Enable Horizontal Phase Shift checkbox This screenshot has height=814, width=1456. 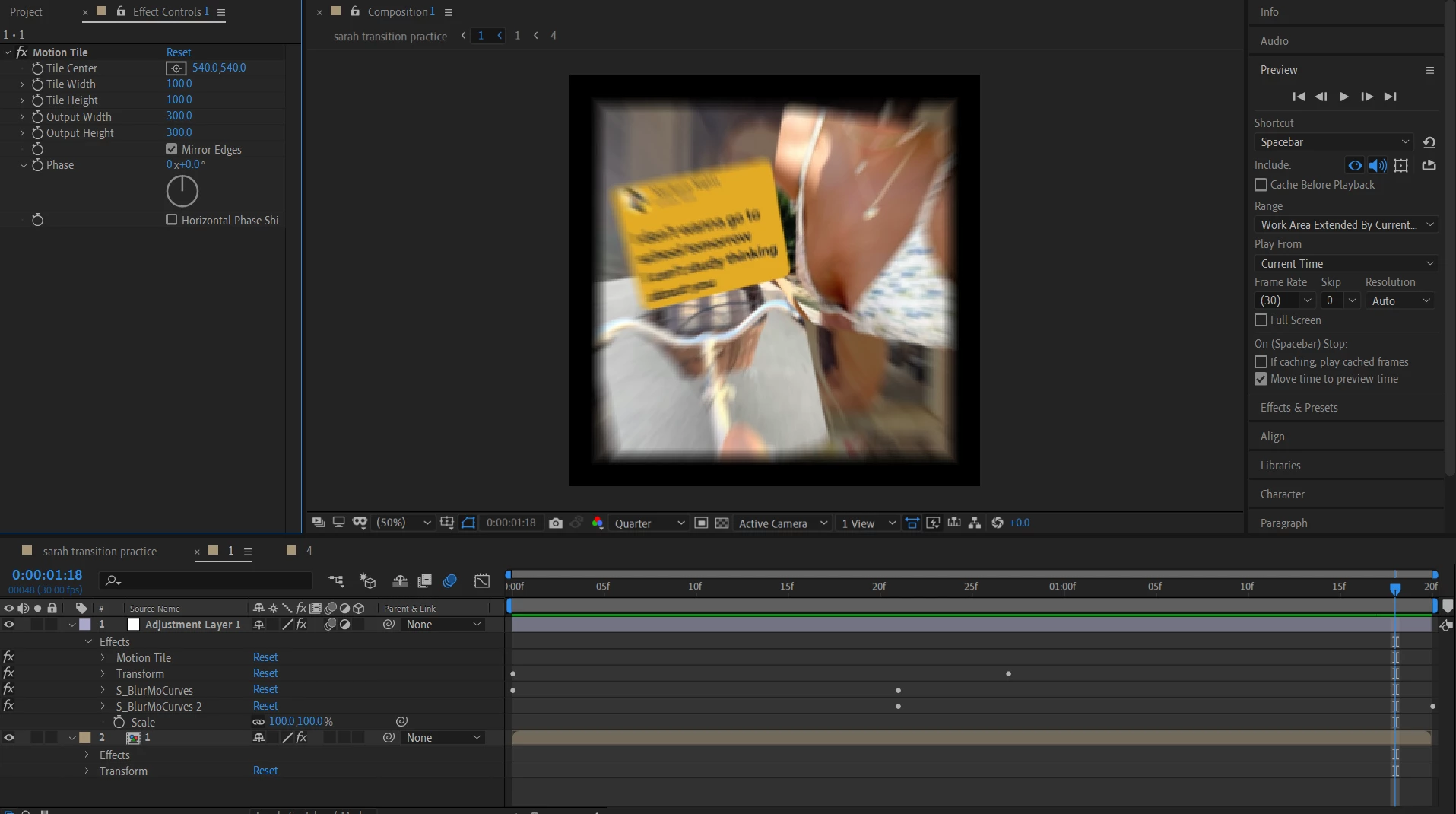[x=172, y=220]
